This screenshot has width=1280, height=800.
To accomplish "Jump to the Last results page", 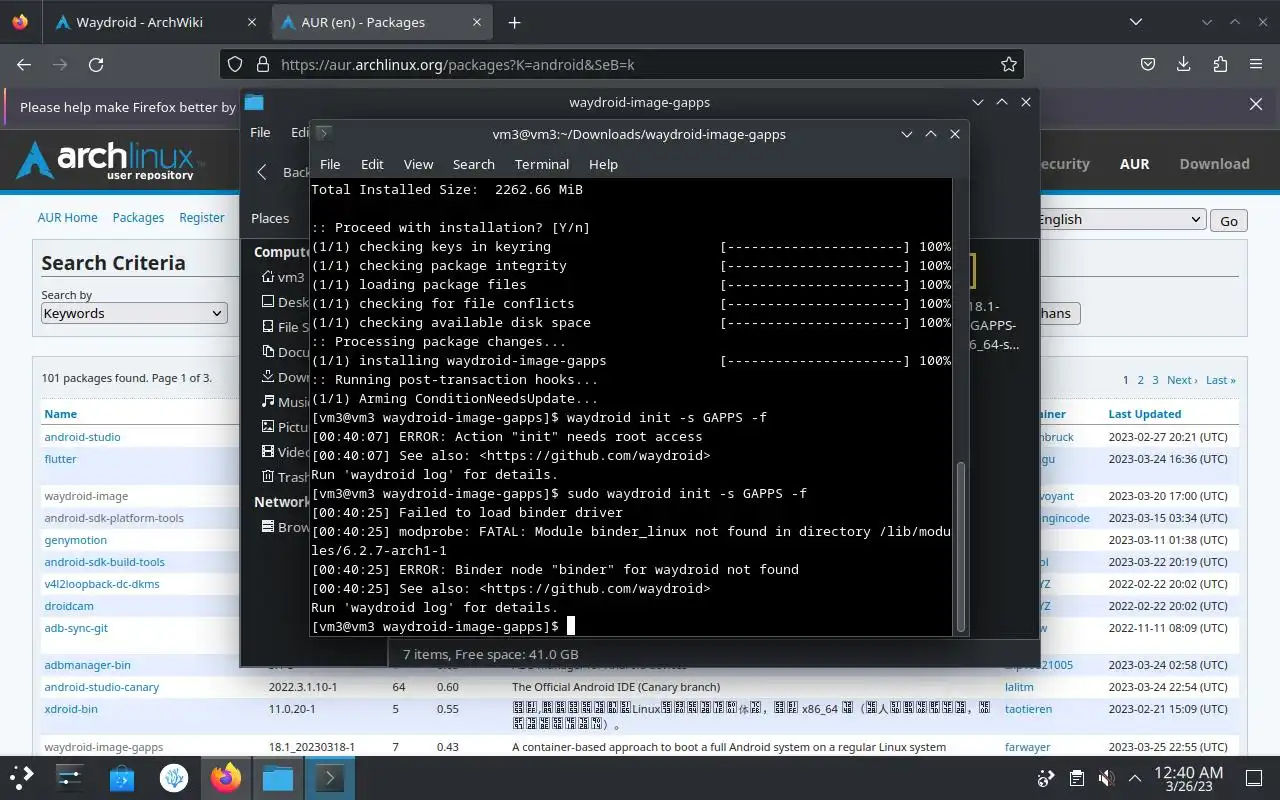I will click(x=1221, y=380).
